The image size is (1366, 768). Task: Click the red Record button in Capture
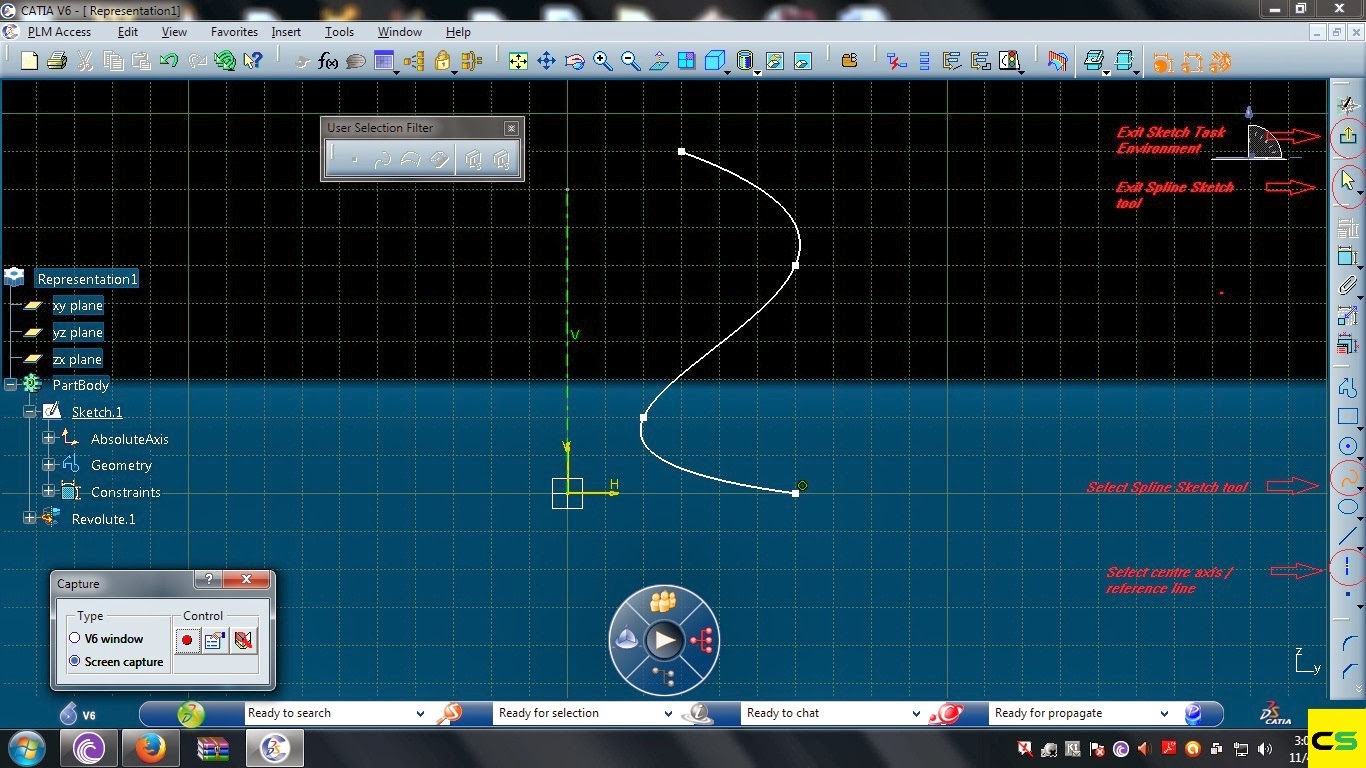187,640
